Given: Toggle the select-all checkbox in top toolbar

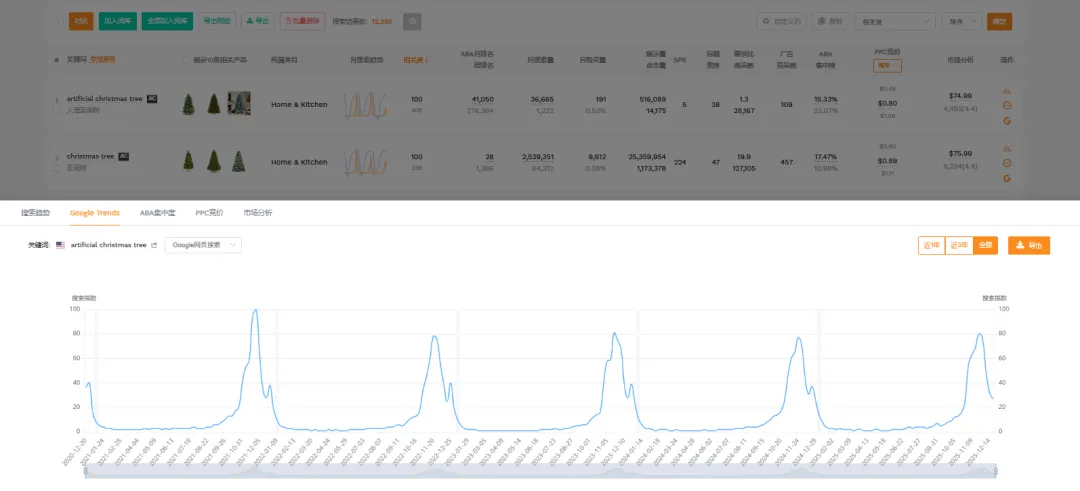Looking at the screenshot, I should coord(60,21).
